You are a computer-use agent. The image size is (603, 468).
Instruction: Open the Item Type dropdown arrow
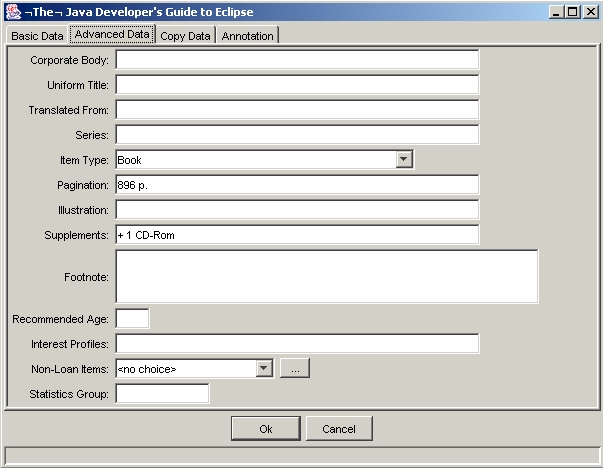click(x=404, y=159)
